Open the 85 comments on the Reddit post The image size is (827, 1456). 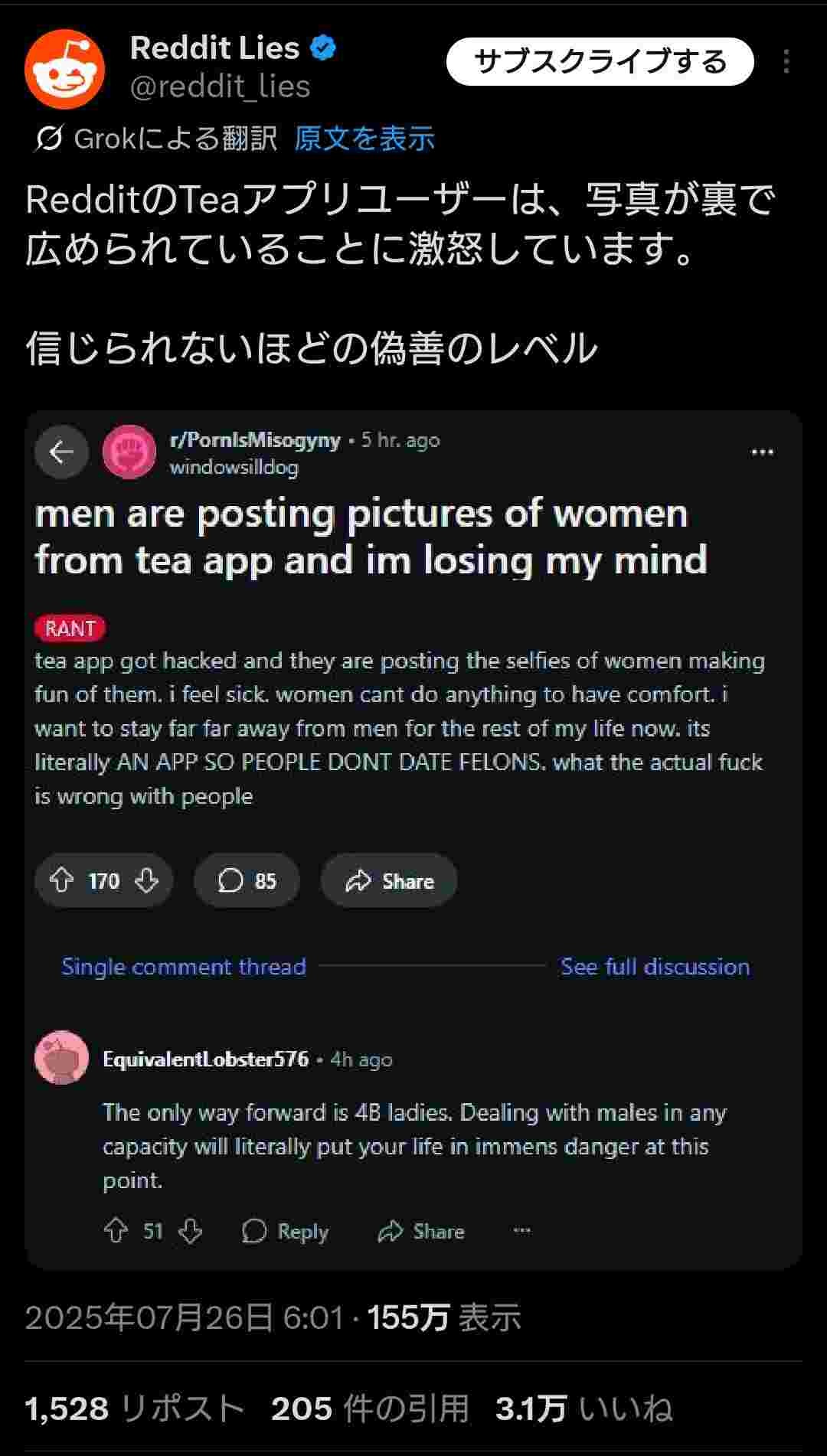coord(247,880)
